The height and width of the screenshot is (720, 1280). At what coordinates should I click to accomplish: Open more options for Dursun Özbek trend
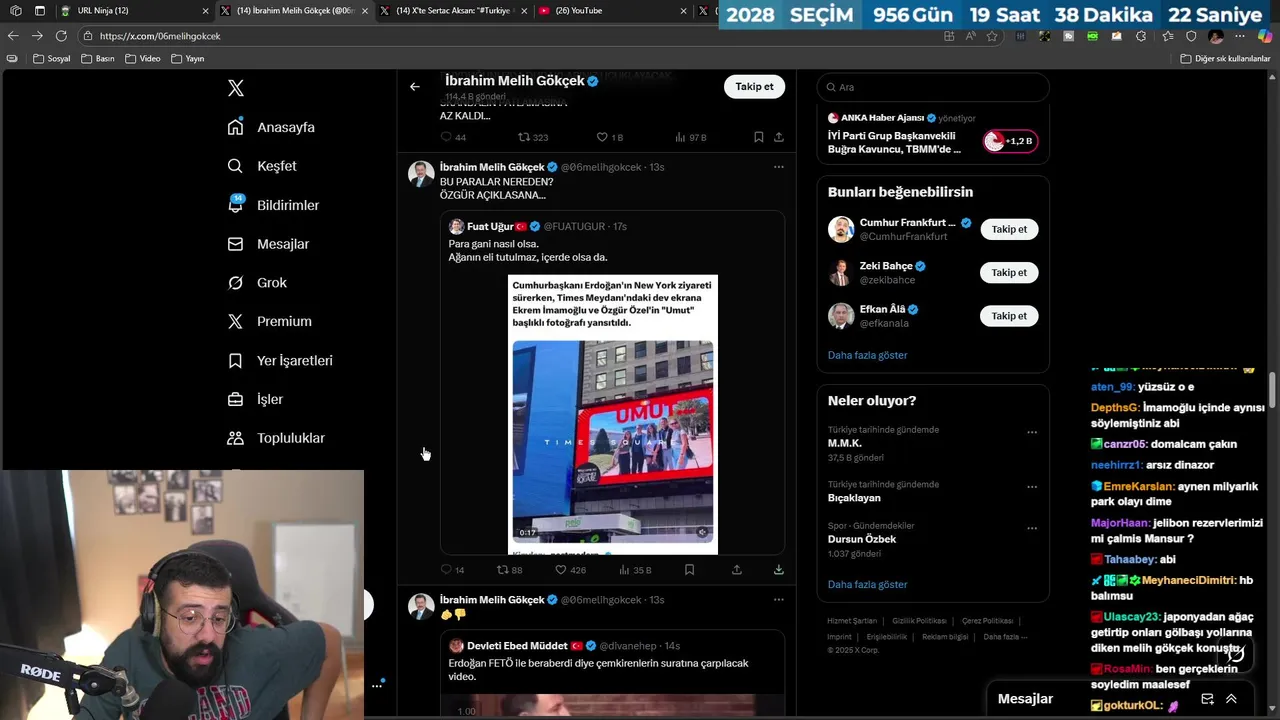pyautogui.click(x=1032, y=528)
